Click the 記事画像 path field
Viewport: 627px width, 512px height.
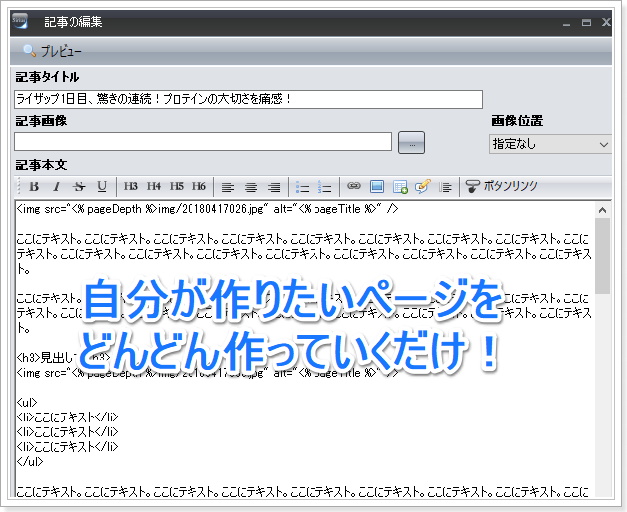point(203,142)
